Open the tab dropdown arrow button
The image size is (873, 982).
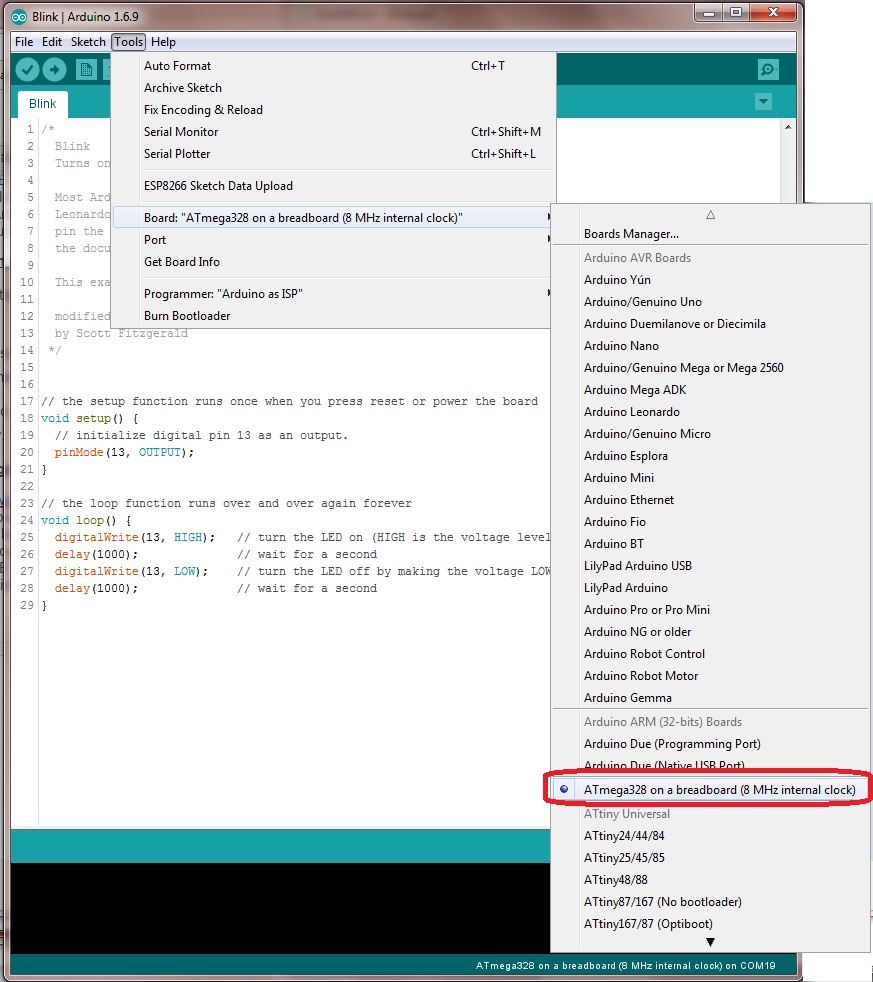pos(763,101)
